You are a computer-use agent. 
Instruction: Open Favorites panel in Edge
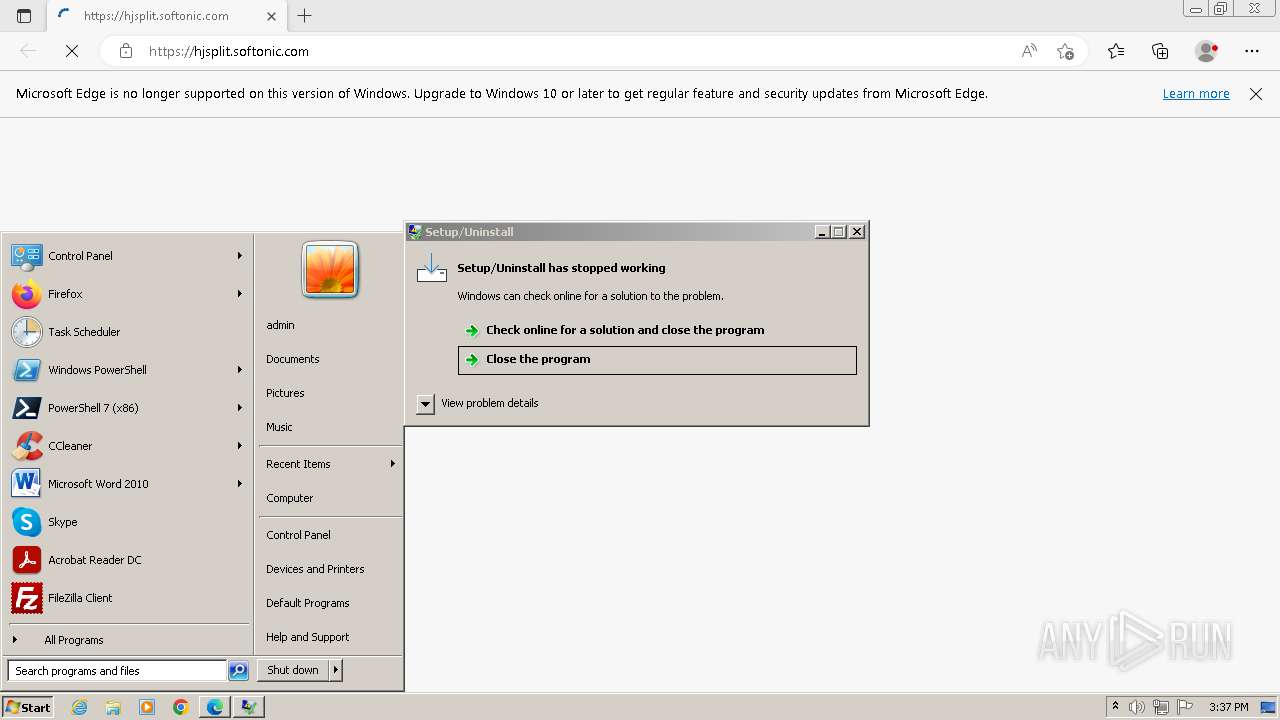1116,51
